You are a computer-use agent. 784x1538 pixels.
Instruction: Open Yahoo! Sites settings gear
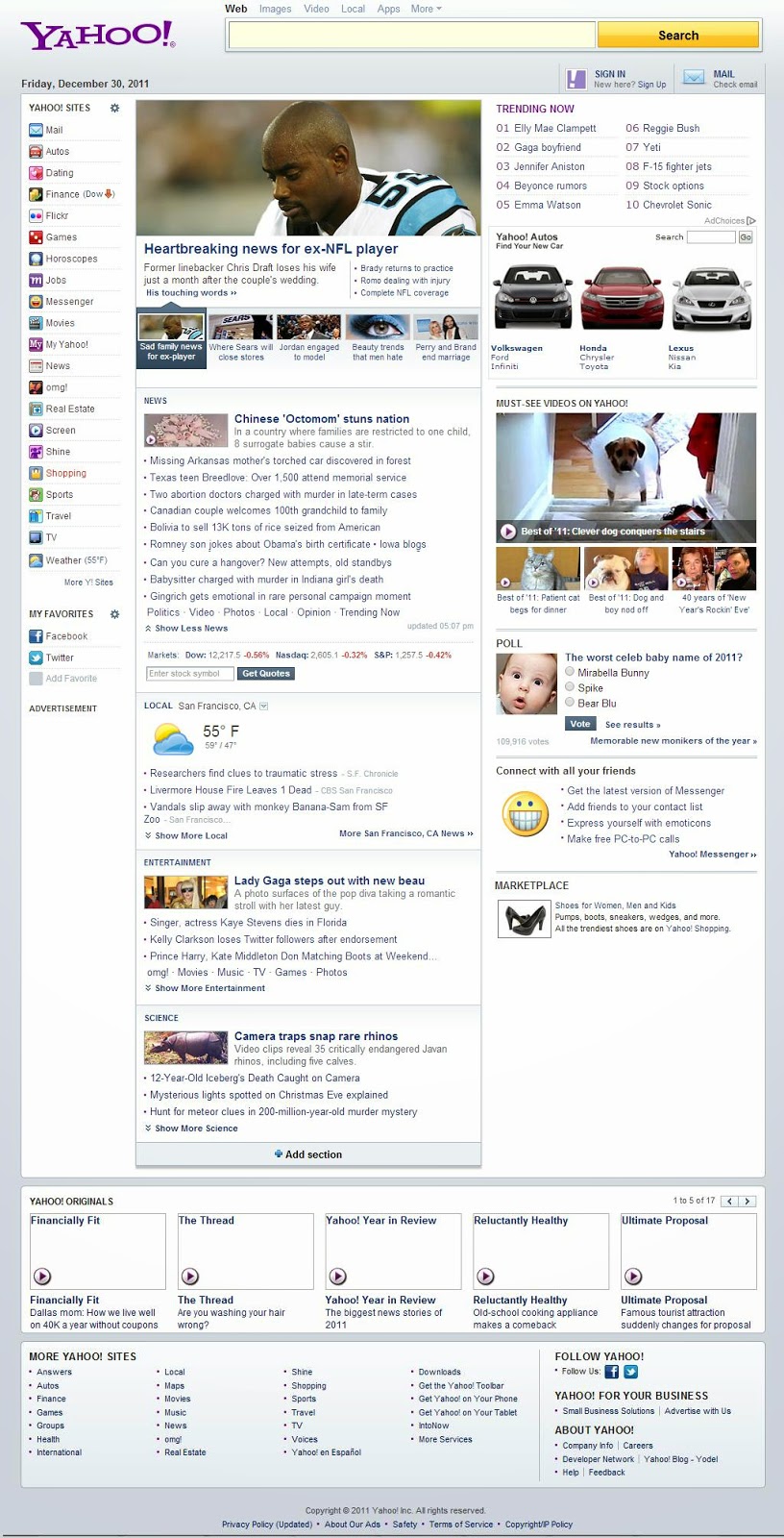tap(114, 108)
